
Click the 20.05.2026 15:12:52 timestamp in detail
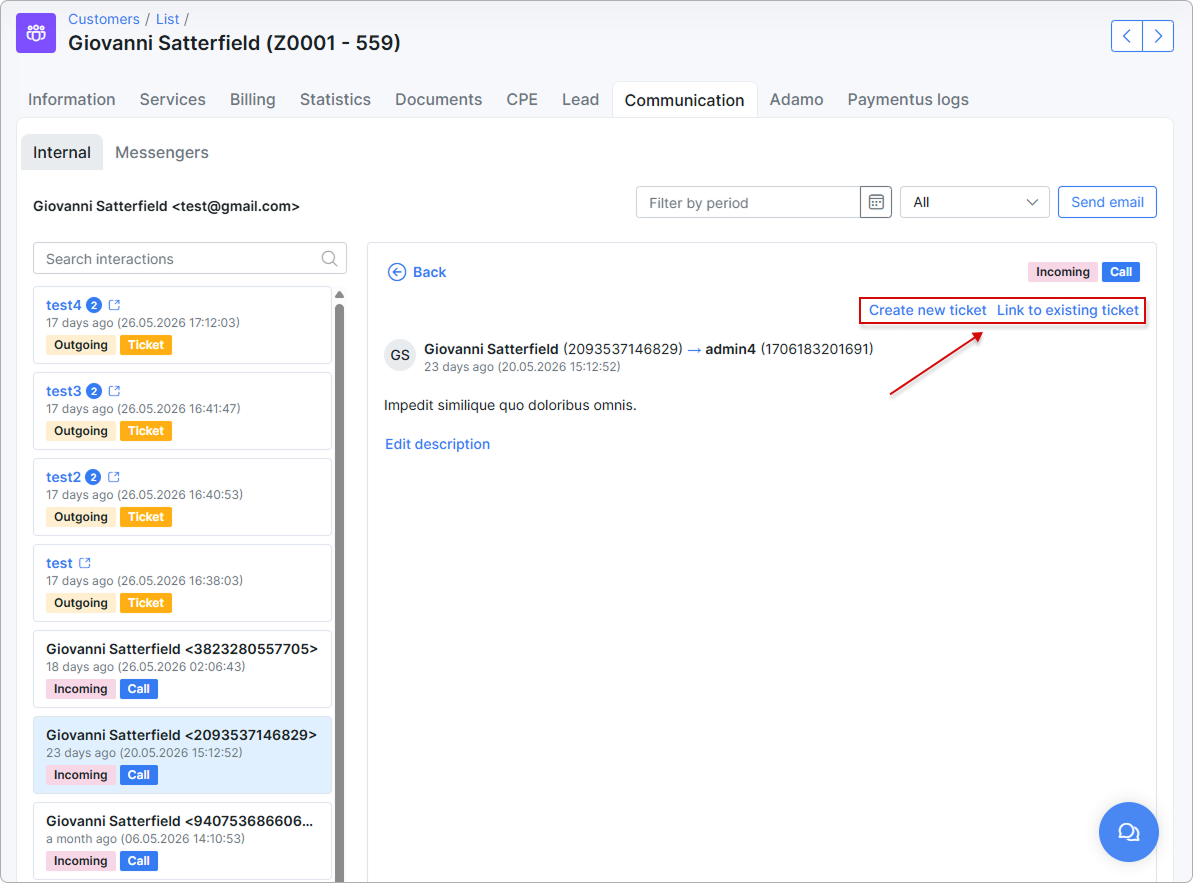point(558,367)
